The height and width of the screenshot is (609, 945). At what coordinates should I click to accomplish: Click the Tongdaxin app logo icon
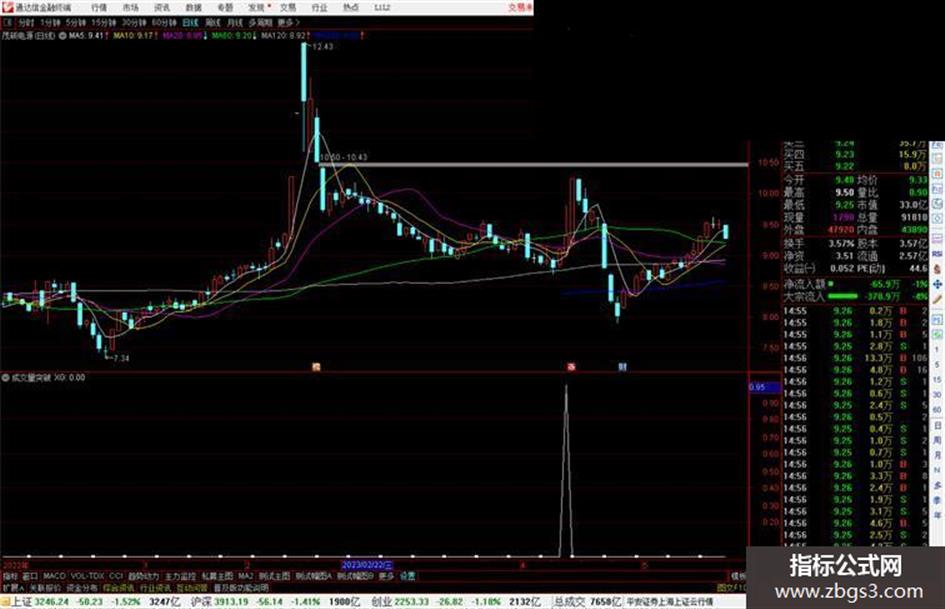point(7,7)
